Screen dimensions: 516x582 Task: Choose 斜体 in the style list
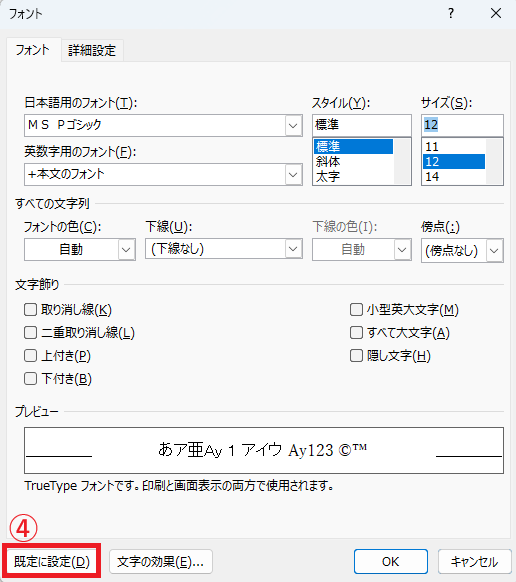(353, 161)
